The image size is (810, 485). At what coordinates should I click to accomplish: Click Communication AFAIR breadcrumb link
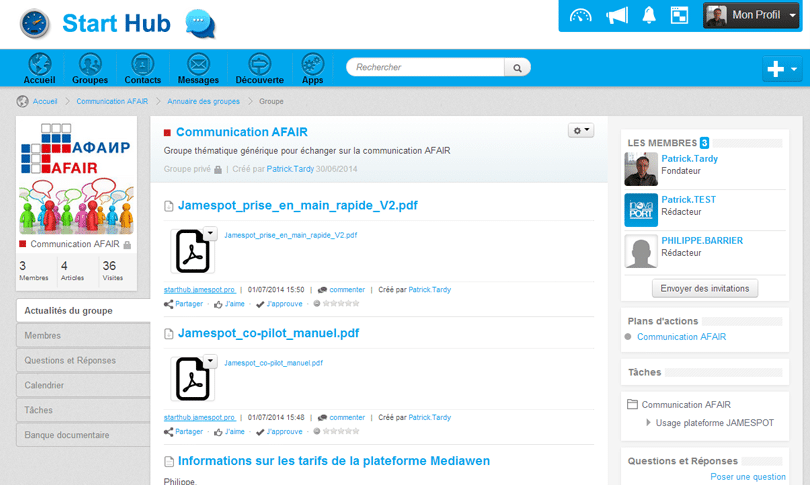click(112, 101)
